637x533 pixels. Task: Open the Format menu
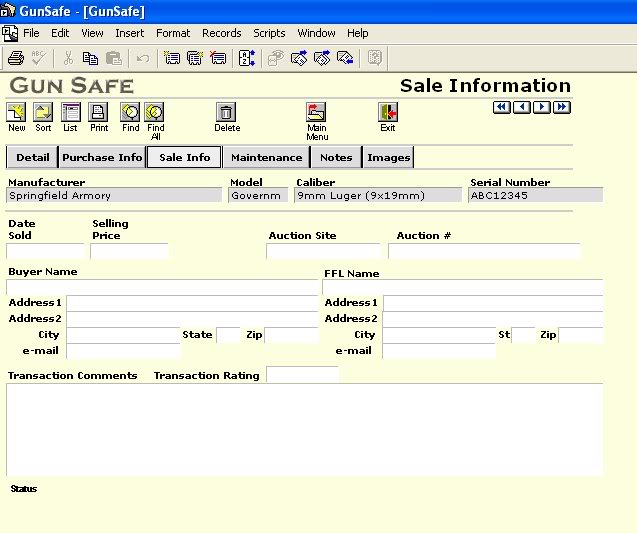tap(173, 33)
